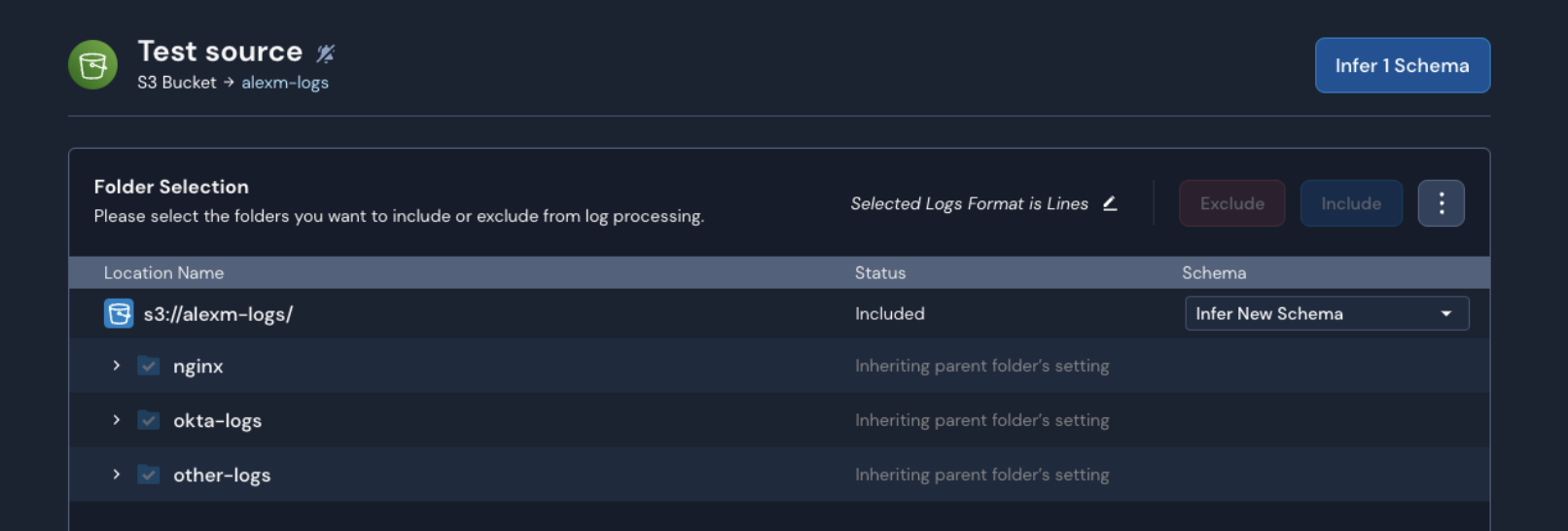Toggle the nginx folder checkbox
This screenshot has height=531, width=1568.
click(x=149, y=367)
